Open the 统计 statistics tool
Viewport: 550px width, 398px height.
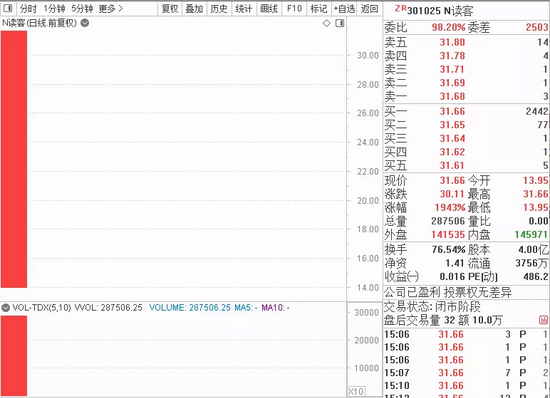[244, 8]
